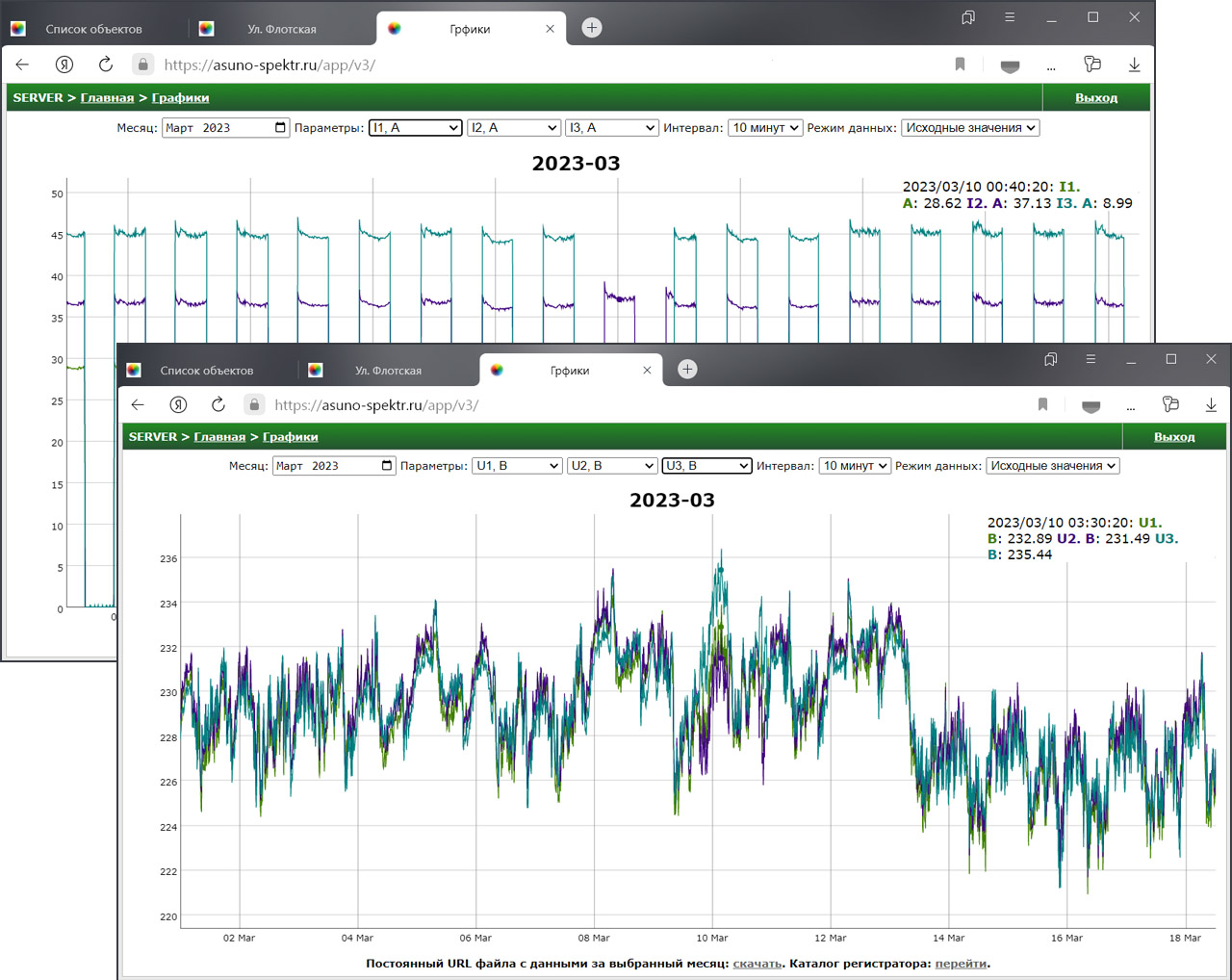Open downloads in the back window
1232x980 pixels.
click(x=1134, y=64)
